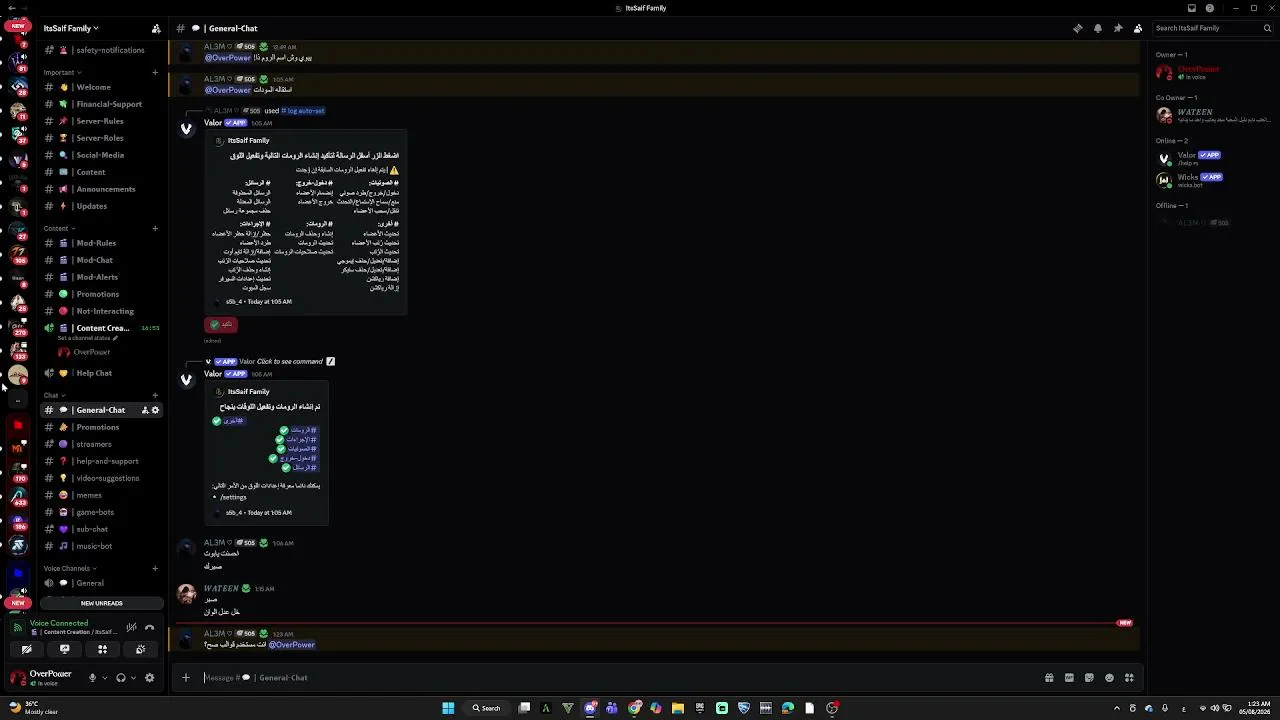Open the help-and-support channel
1280x720 pixels.
pos(101,461)
